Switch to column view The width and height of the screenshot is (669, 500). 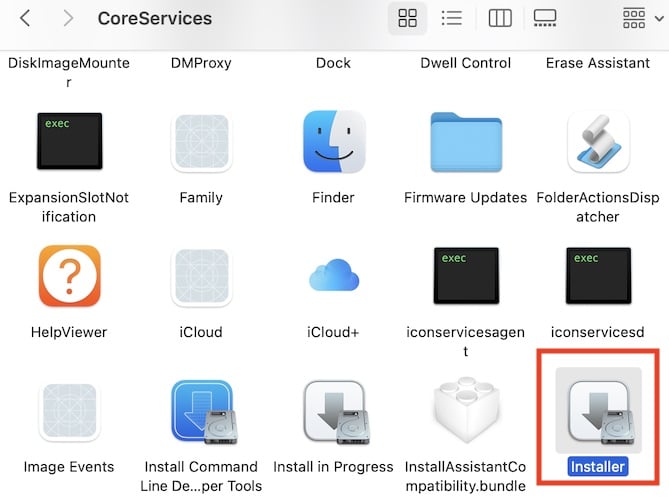[x=499, y=18]
